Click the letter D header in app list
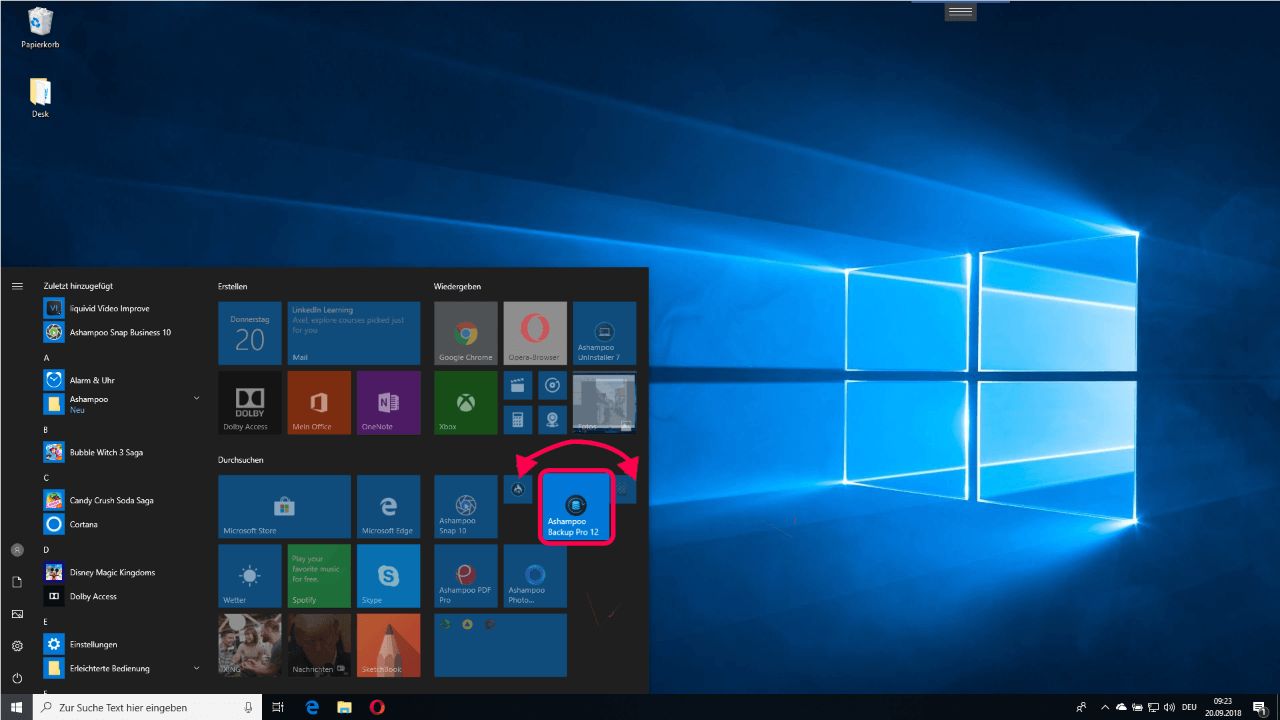The image size is (1280, 720). coord(46,549)
